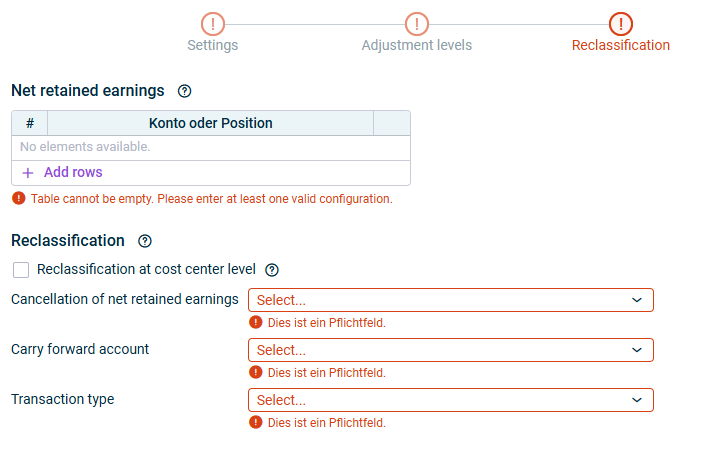
Task: Click the Konto oder Position column header
Action: tap(210, 123)
